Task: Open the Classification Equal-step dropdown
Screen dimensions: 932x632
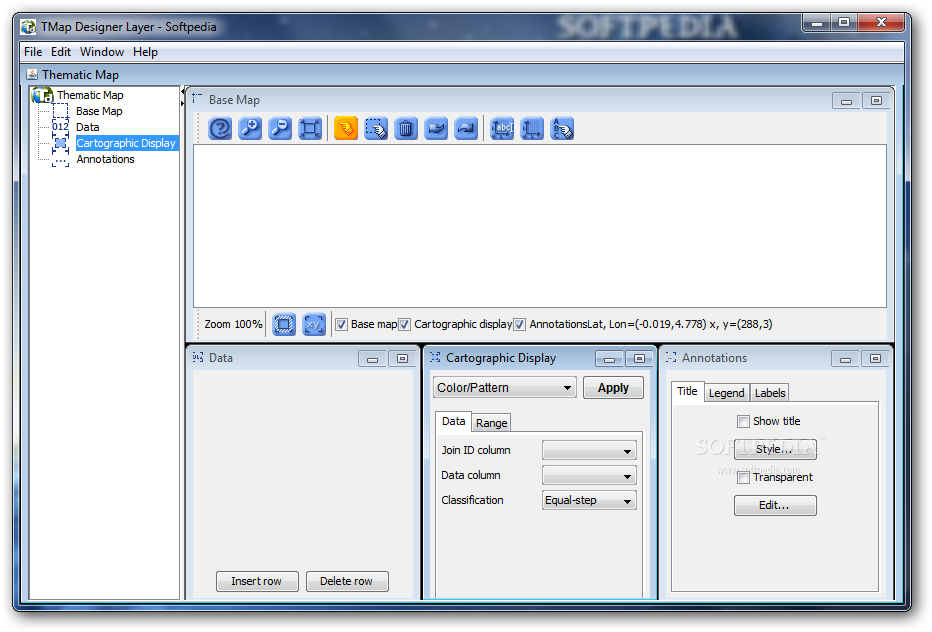Action: pyautogui.click(x=589, y=501)
